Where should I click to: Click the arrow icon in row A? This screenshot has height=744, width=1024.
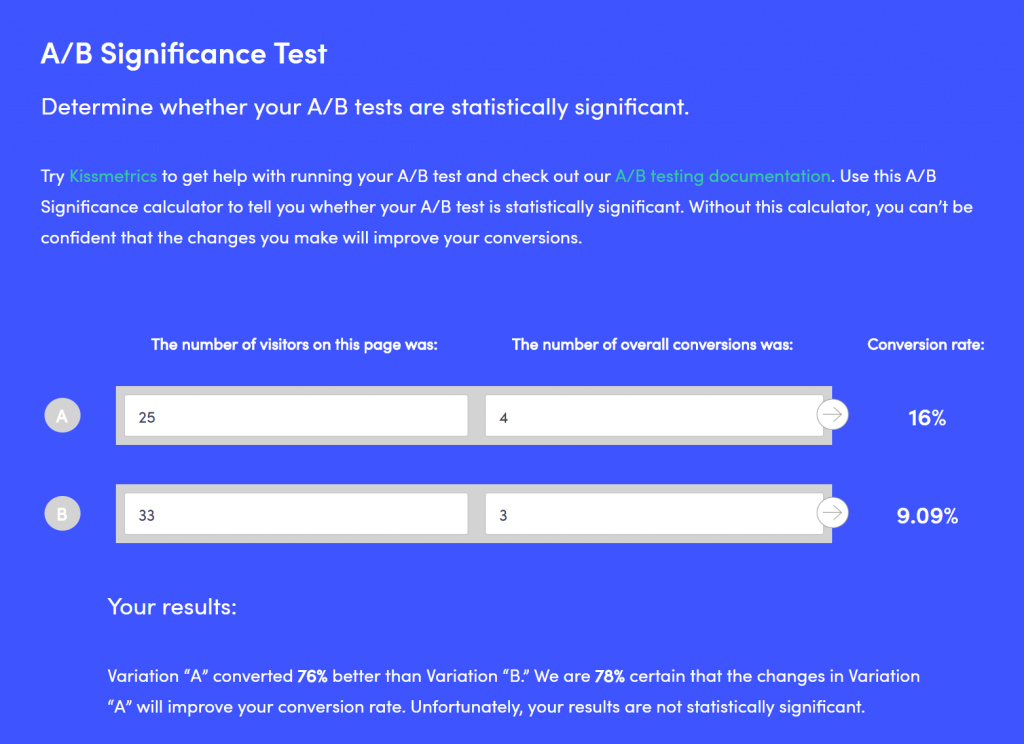832,415
